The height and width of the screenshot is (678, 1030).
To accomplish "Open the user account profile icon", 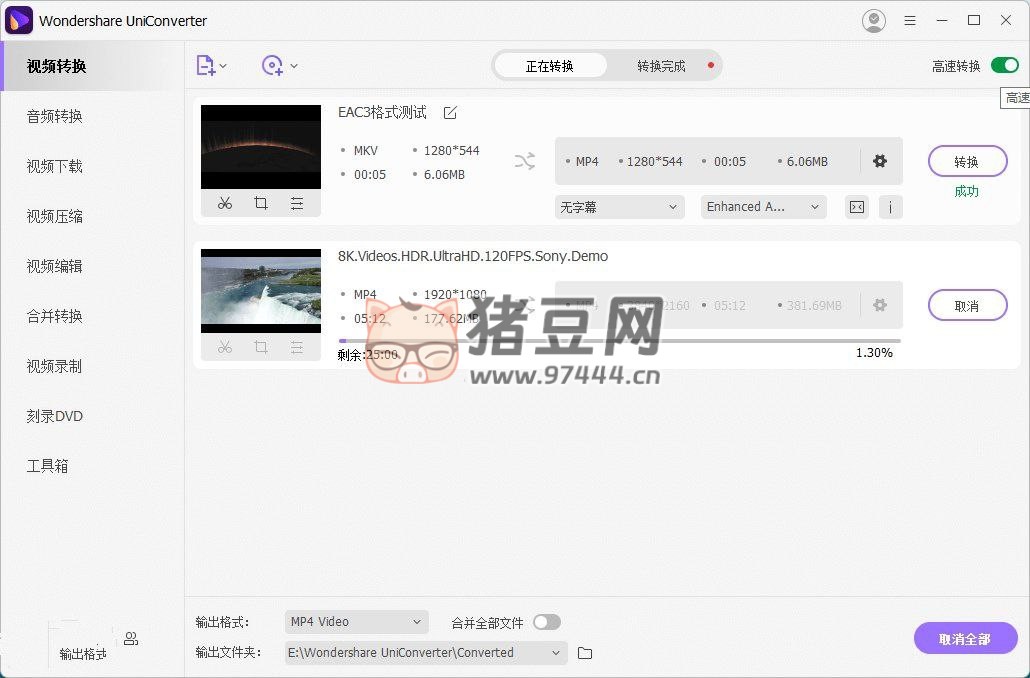I will pyautogui.click(x=873, y=21).
